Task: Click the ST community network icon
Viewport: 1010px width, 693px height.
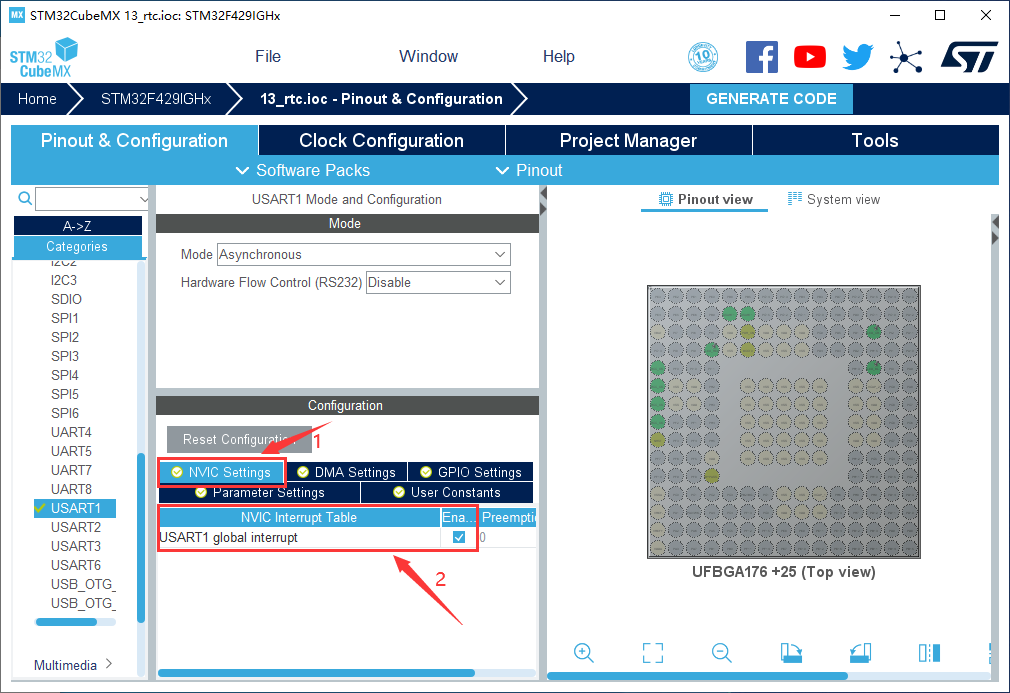Action: point(906,57)
